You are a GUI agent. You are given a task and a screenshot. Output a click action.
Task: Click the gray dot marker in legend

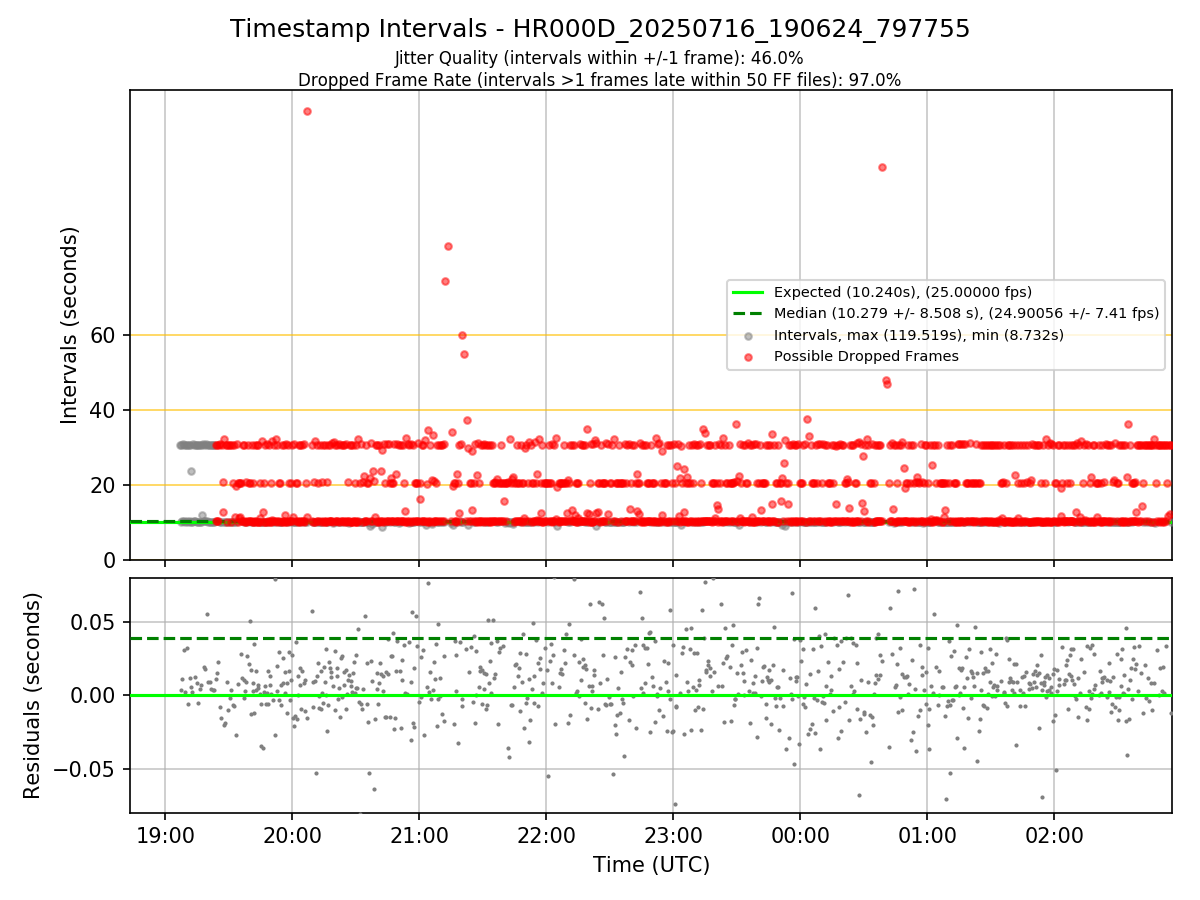click(x=748, y=335)
